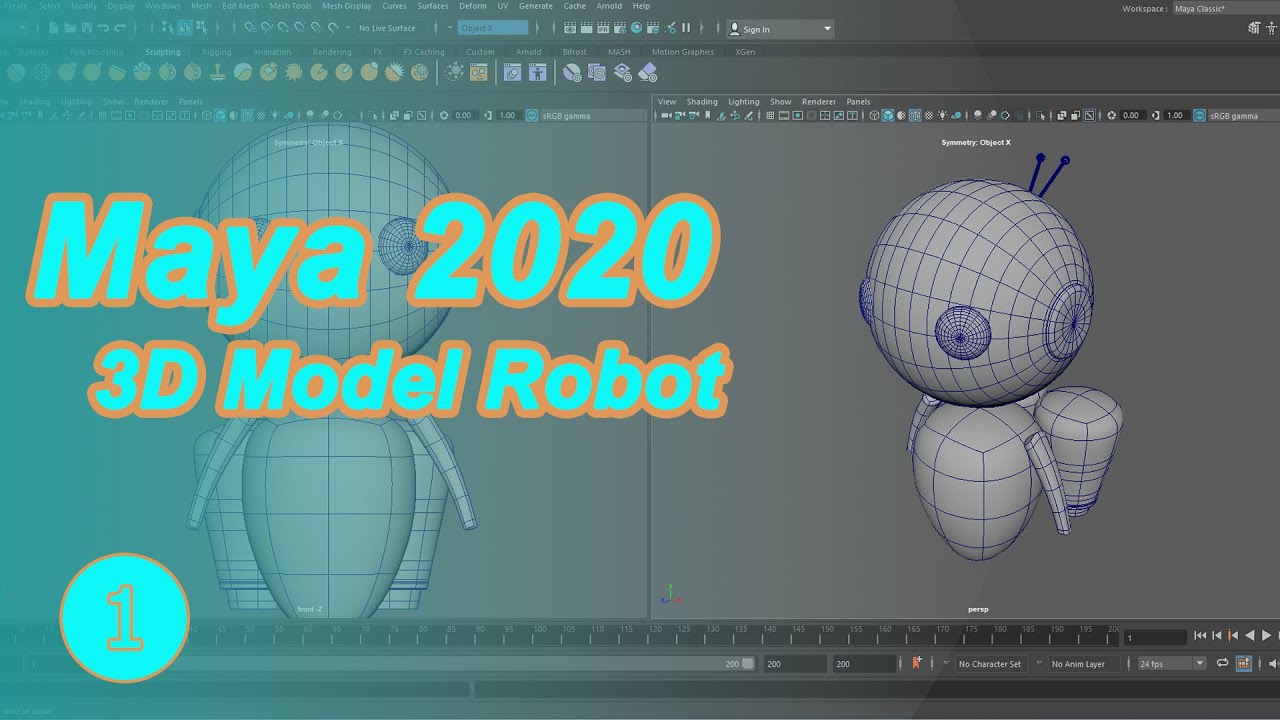Select the Imprint stamp sculpt tool
The height and width of the screenshot is (720, 1280).
(217, 72)
